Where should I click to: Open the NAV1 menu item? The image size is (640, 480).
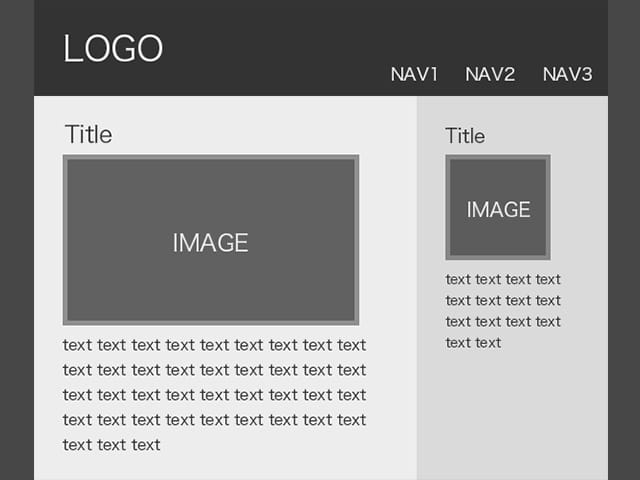414,74
